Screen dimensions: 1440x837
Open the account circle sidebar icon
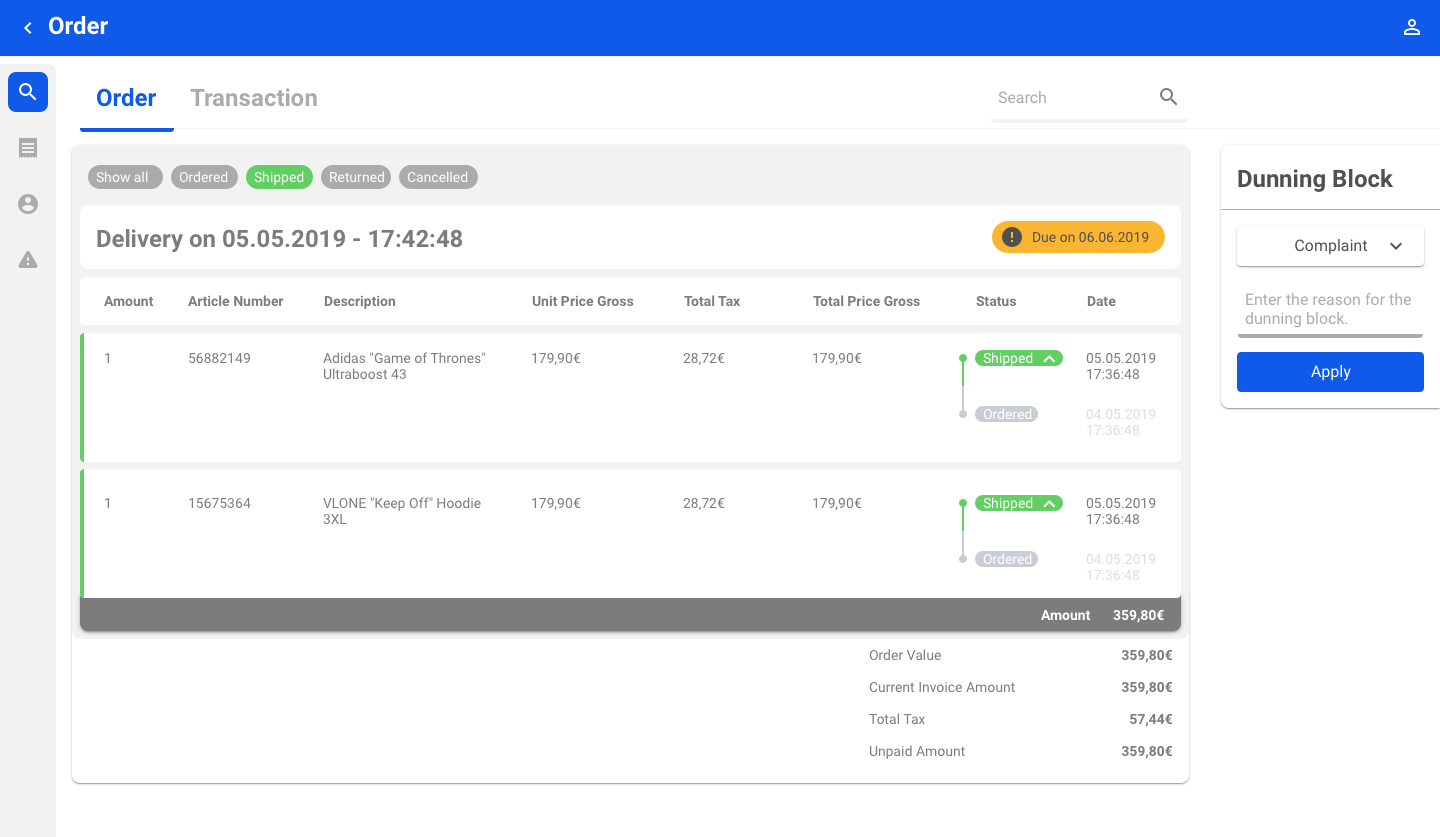tap(28, 204)
